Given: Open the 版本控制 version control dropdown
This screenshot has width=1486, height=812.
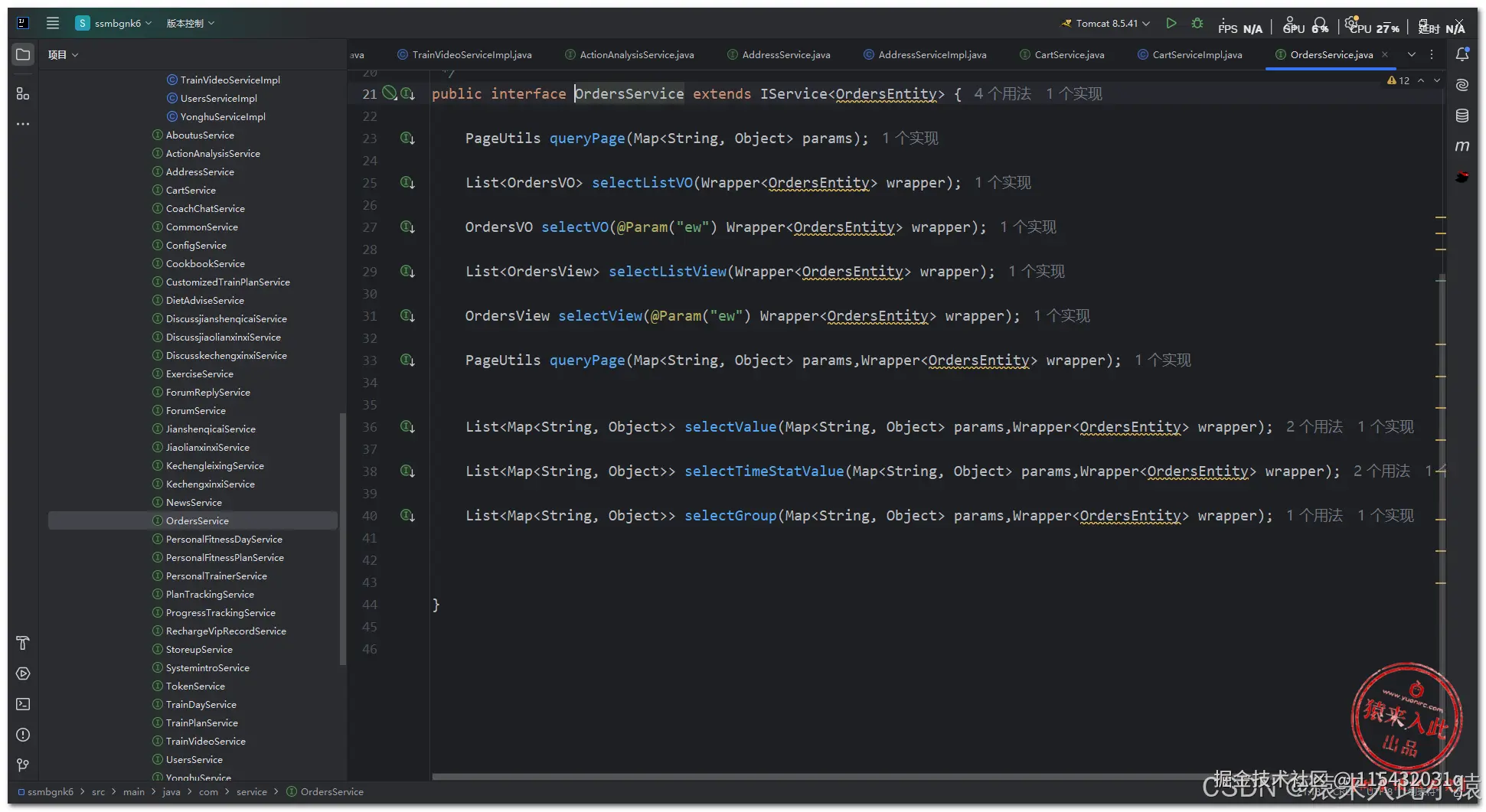Looking at the screenshot, I should tap(191, 23).
